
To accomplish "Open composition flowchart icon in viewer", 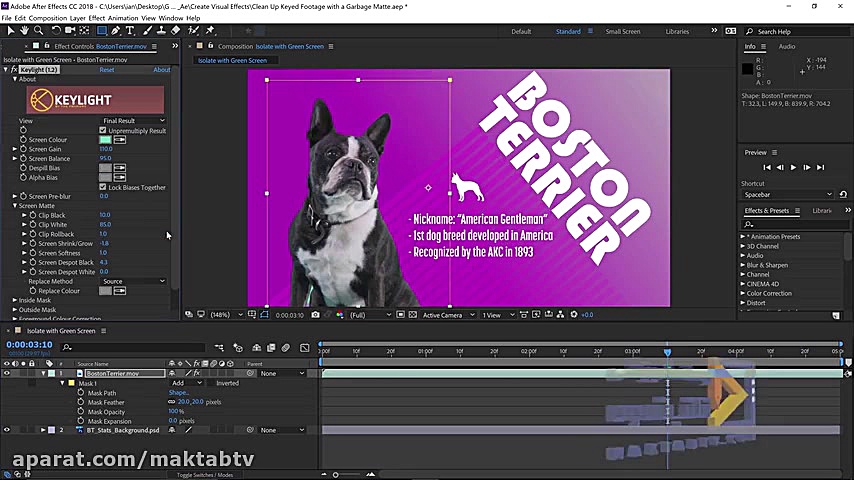I will 560,315.
